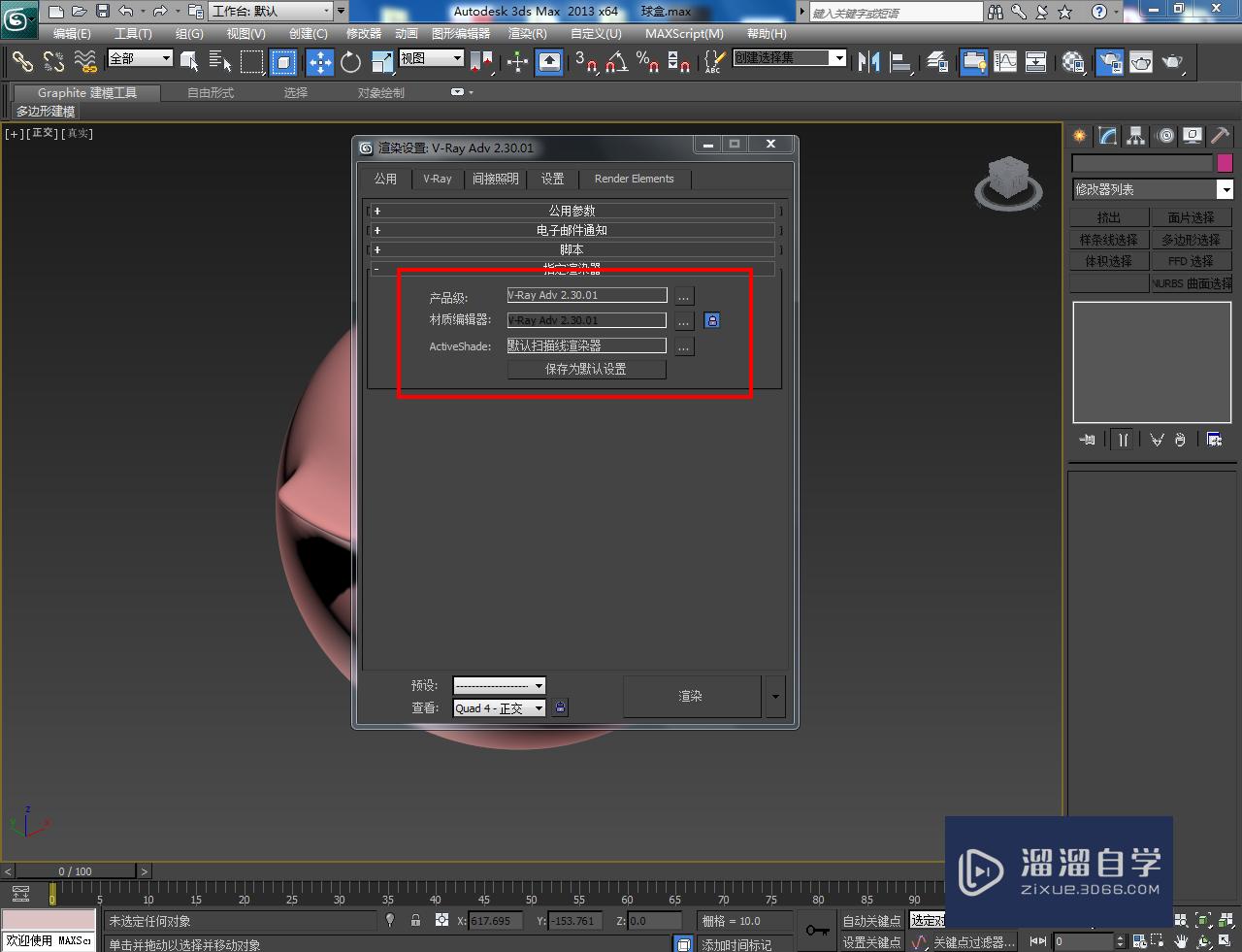The height and width of the screenshot is (952, 1242).
Task: Activate the Select and Scale tool
Action: point(382,62)
